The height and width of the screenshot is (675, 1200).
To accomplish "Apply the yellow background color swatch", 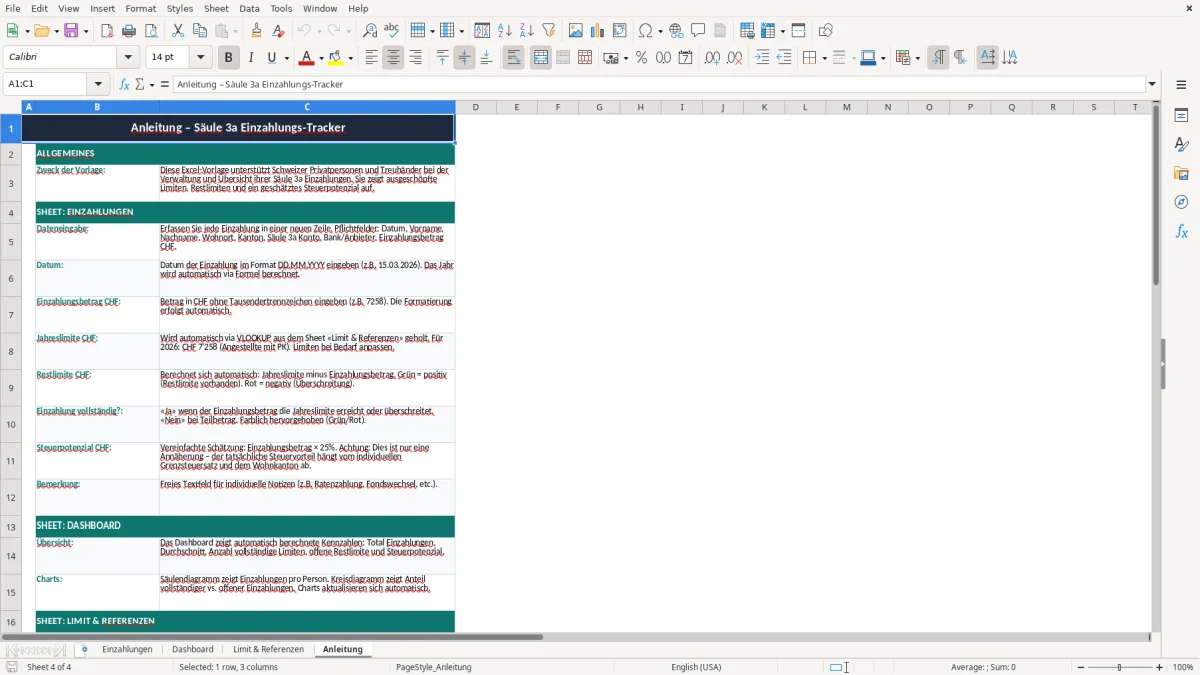I will pos(337,58).
